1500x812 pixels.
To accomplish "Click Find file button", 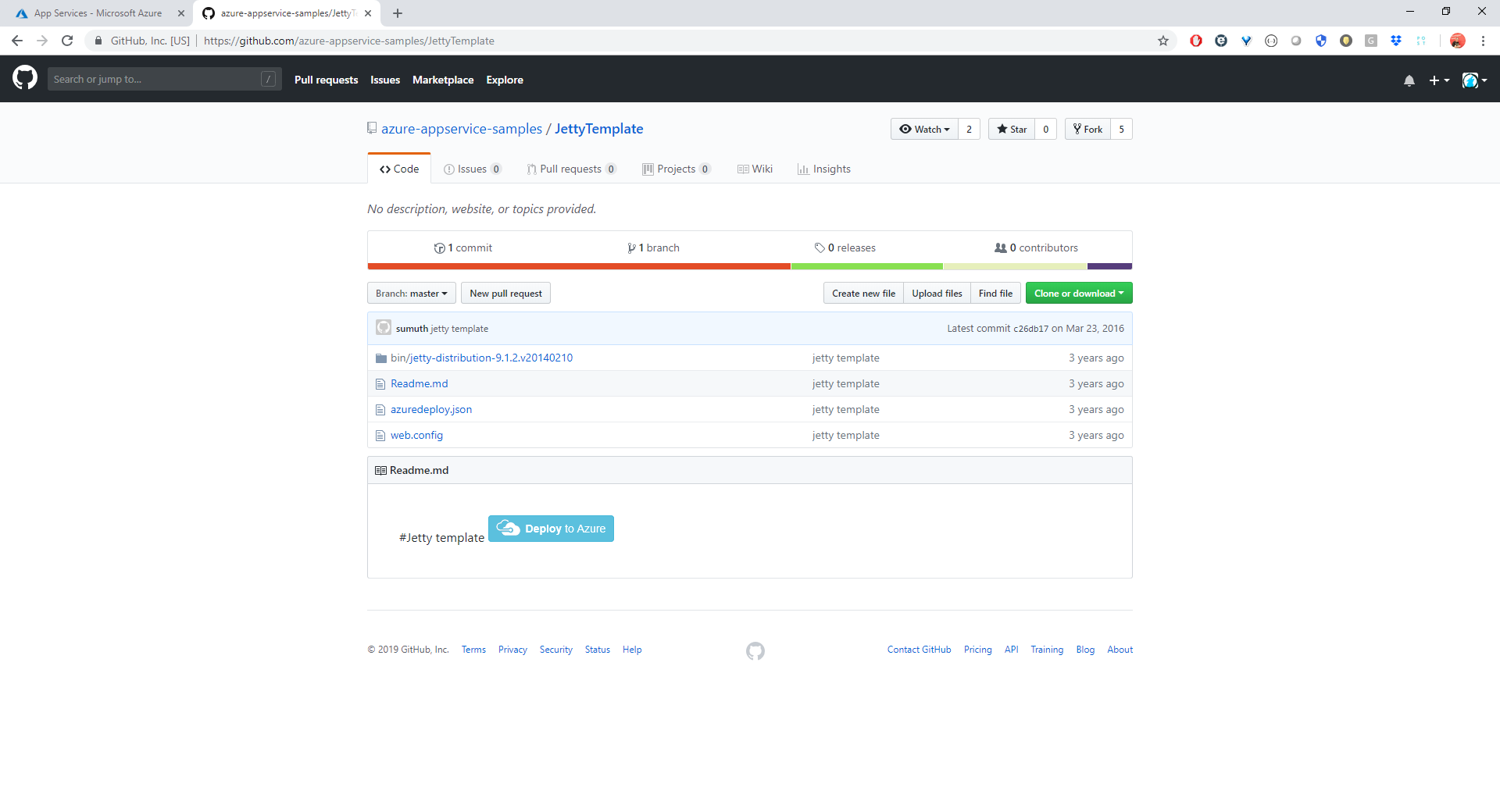I will [x=995, y=294].
